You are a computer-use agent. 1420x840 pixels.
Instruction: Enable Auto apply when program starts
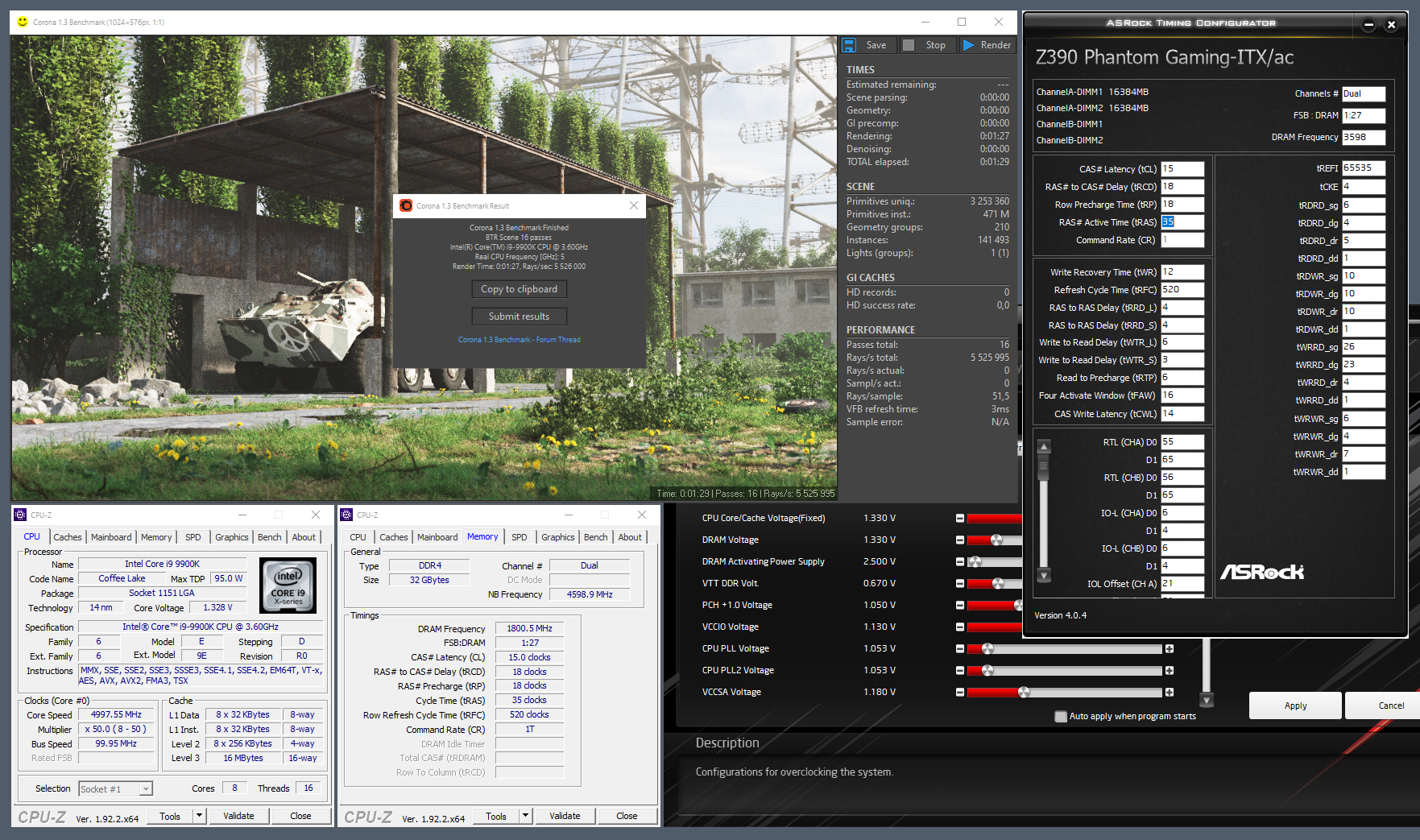tap(1061, 716)
